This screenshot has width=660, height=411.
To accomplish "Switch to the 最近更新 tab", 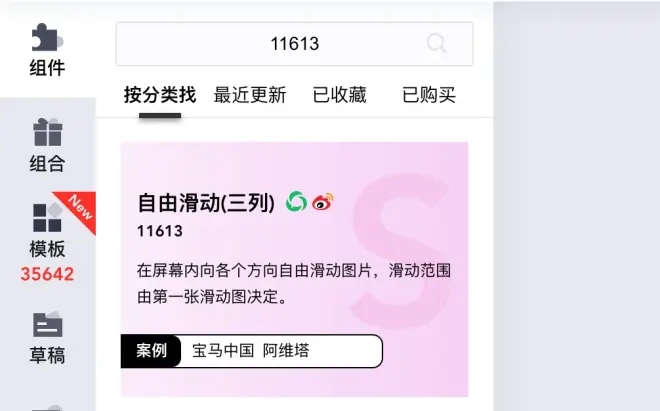I will click(x=250, y=95).
